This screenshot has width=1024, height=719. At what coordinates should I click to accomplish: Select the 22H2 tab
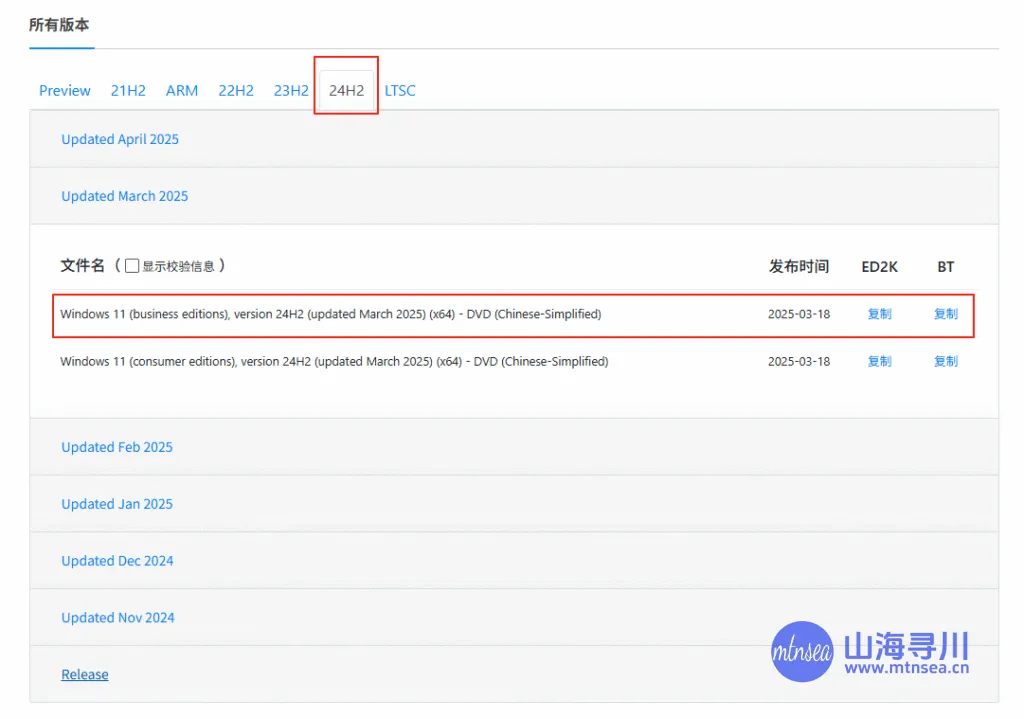(236, 91)
